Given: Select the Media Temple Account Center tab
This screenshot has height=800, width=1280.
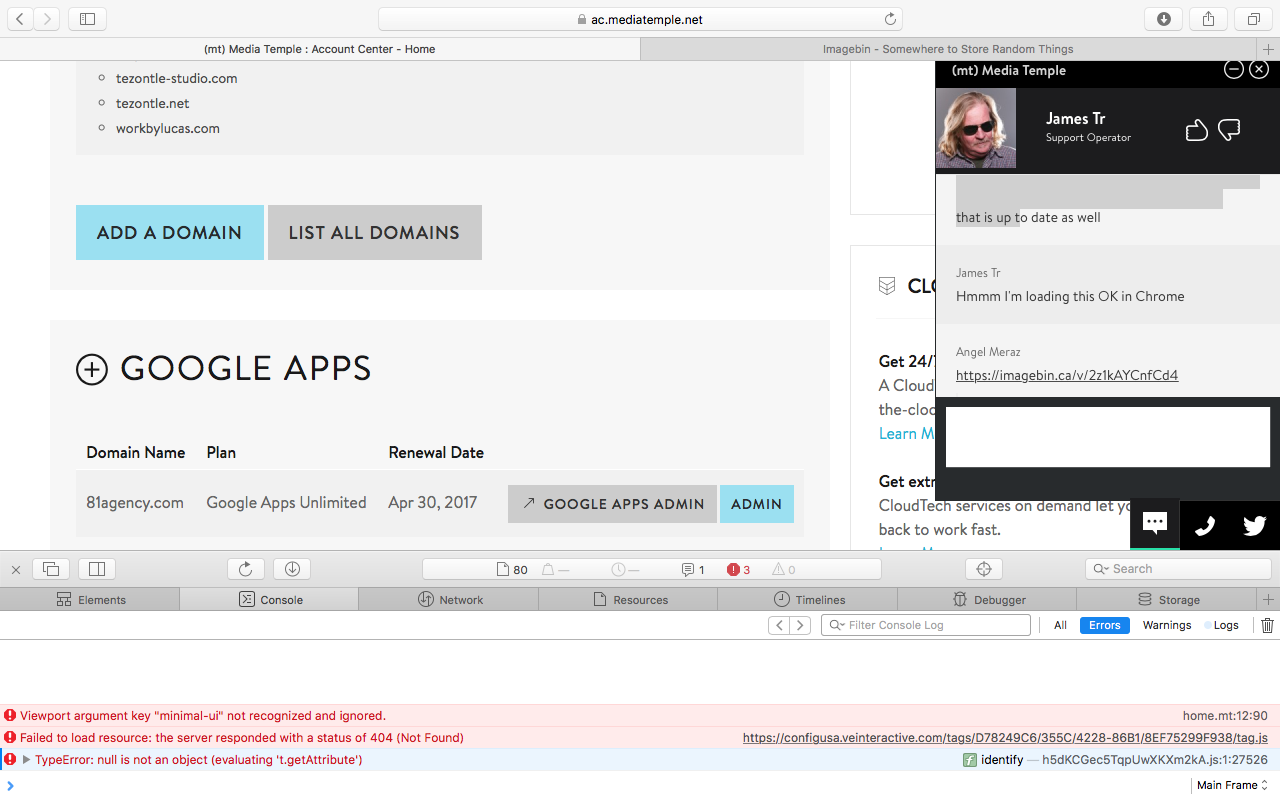Looking at the screenshot, I should (x=319, y=49).
